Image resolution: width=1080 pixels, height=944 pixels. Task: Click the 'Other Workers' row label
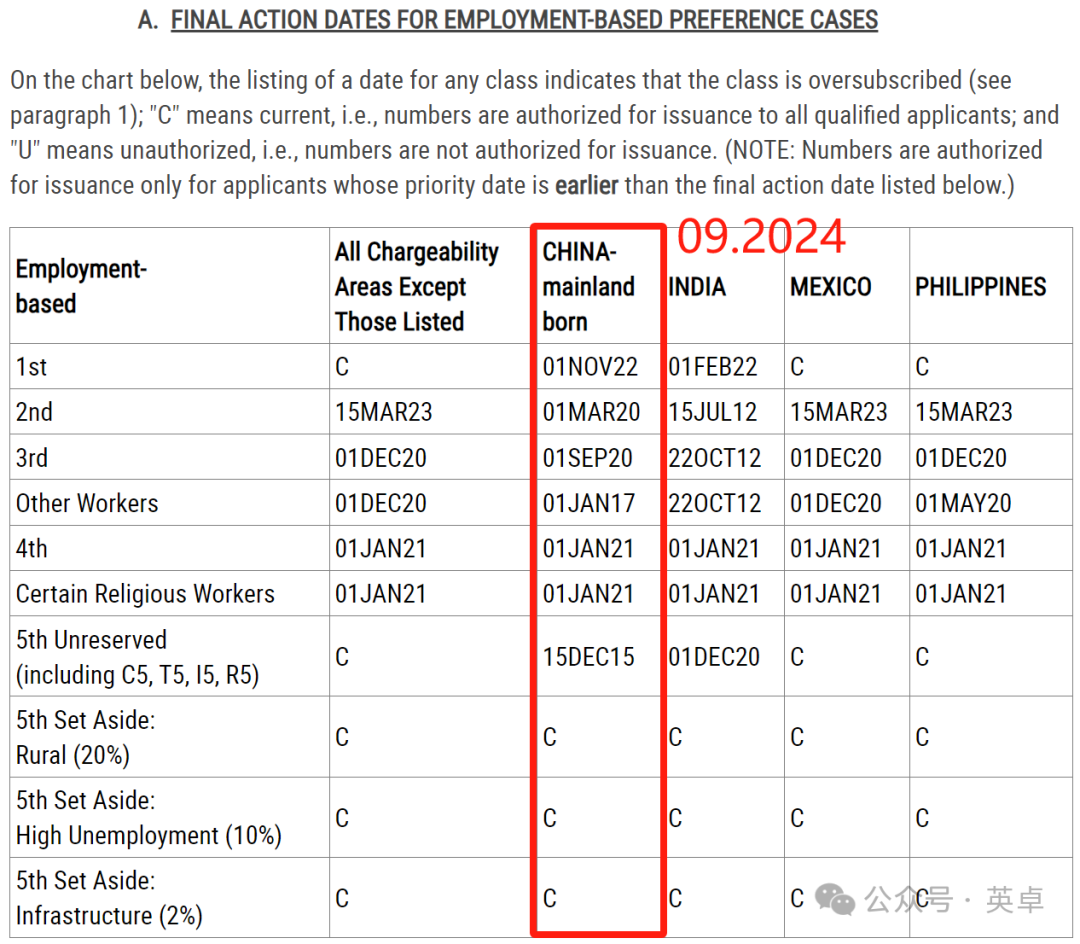coord(87,503)
